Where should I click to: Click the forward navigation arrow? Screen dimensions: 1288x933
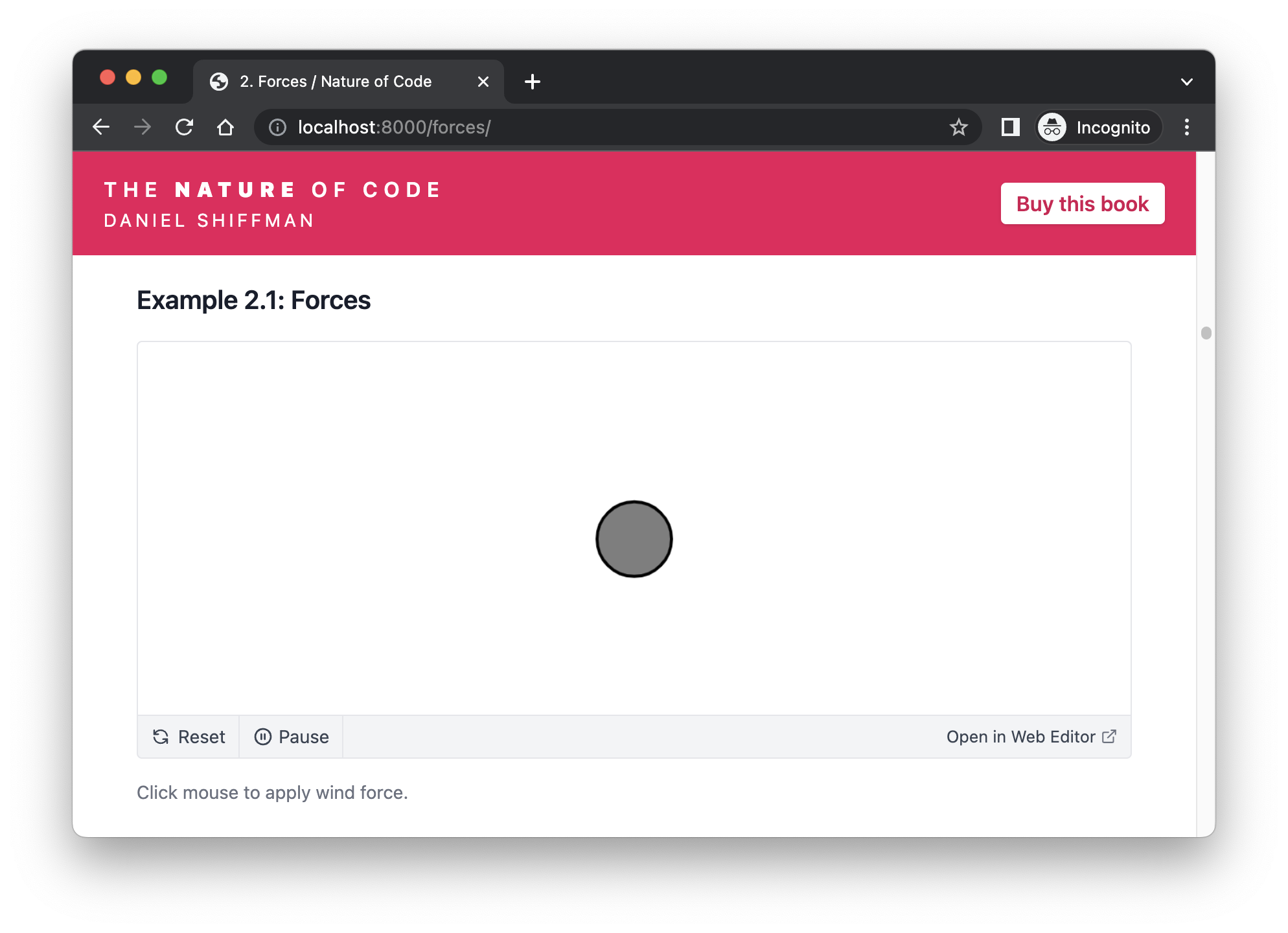[x=143, y=127]
